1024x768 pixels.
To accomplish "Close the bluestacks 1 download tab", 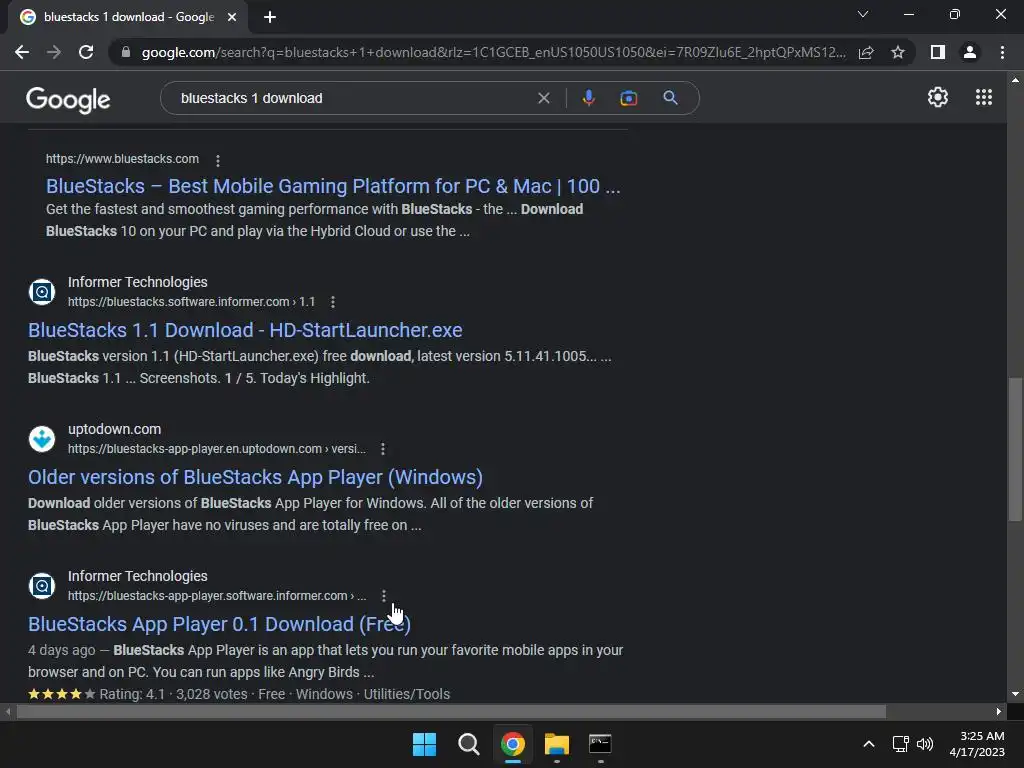I will coord(232,17).
